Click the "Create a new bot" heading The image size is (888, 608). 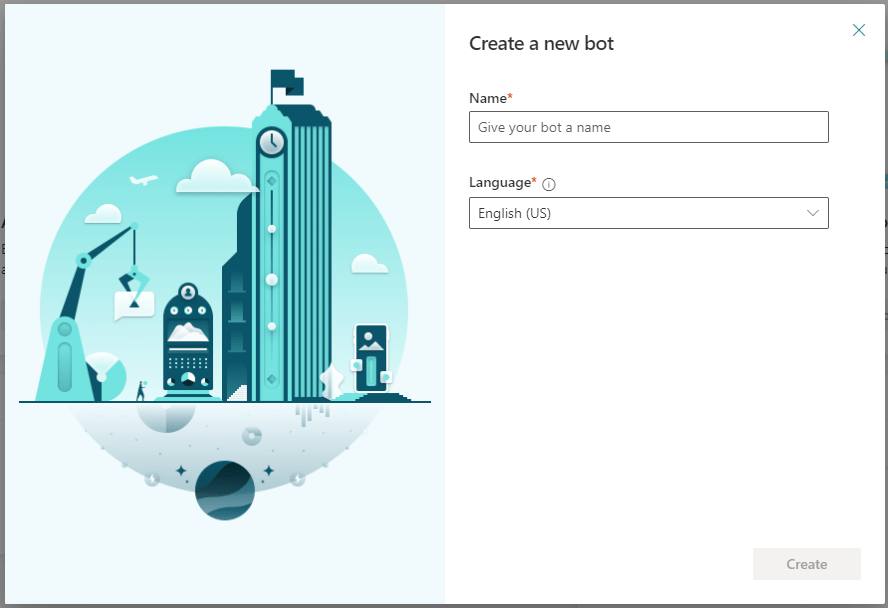[541, 43]
